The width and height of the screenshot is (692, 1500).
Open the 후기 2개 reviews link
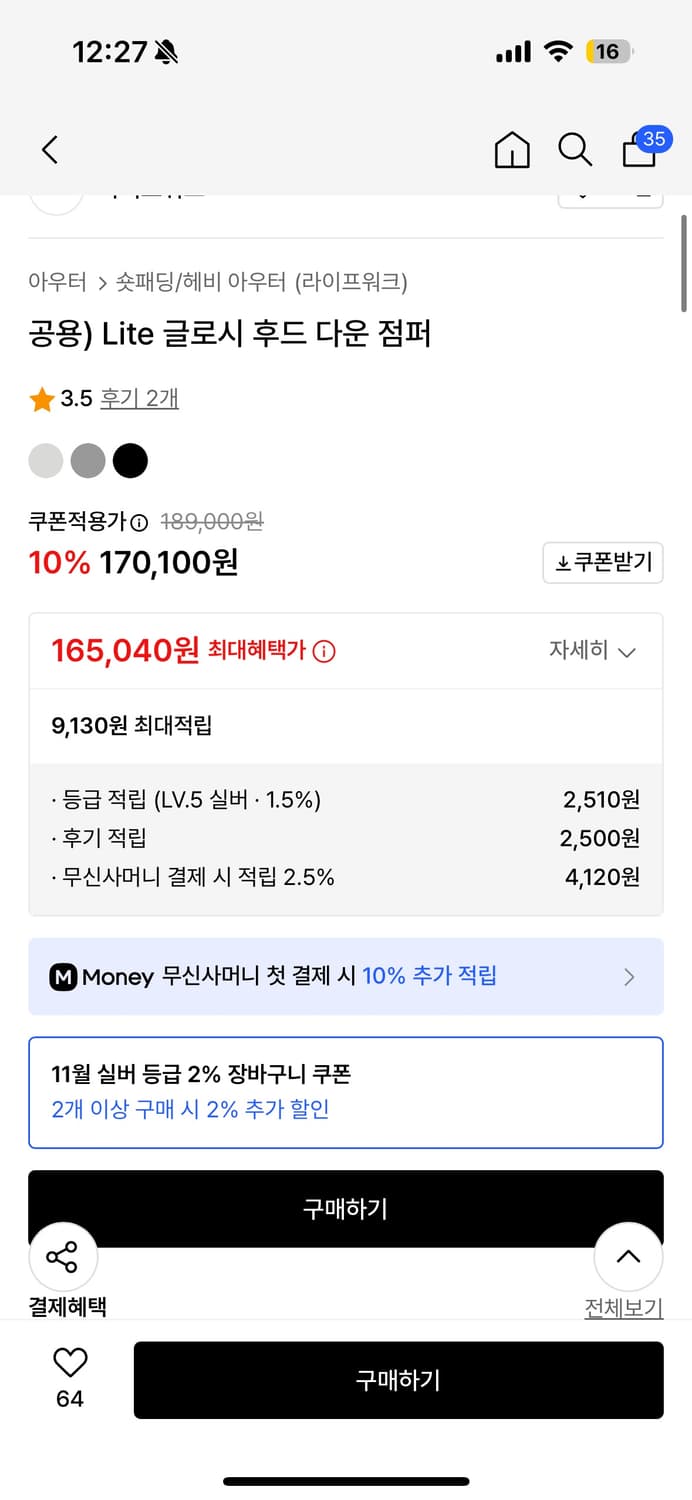(139, 397)
